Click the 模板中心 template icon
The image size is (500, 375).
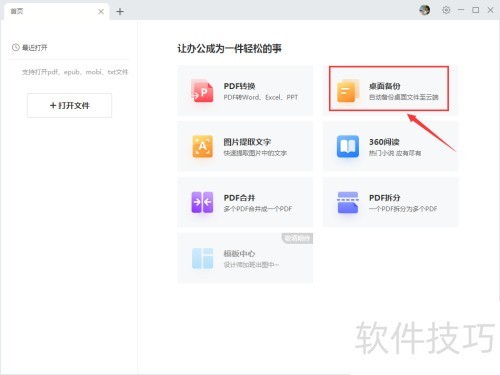point(202,258)
